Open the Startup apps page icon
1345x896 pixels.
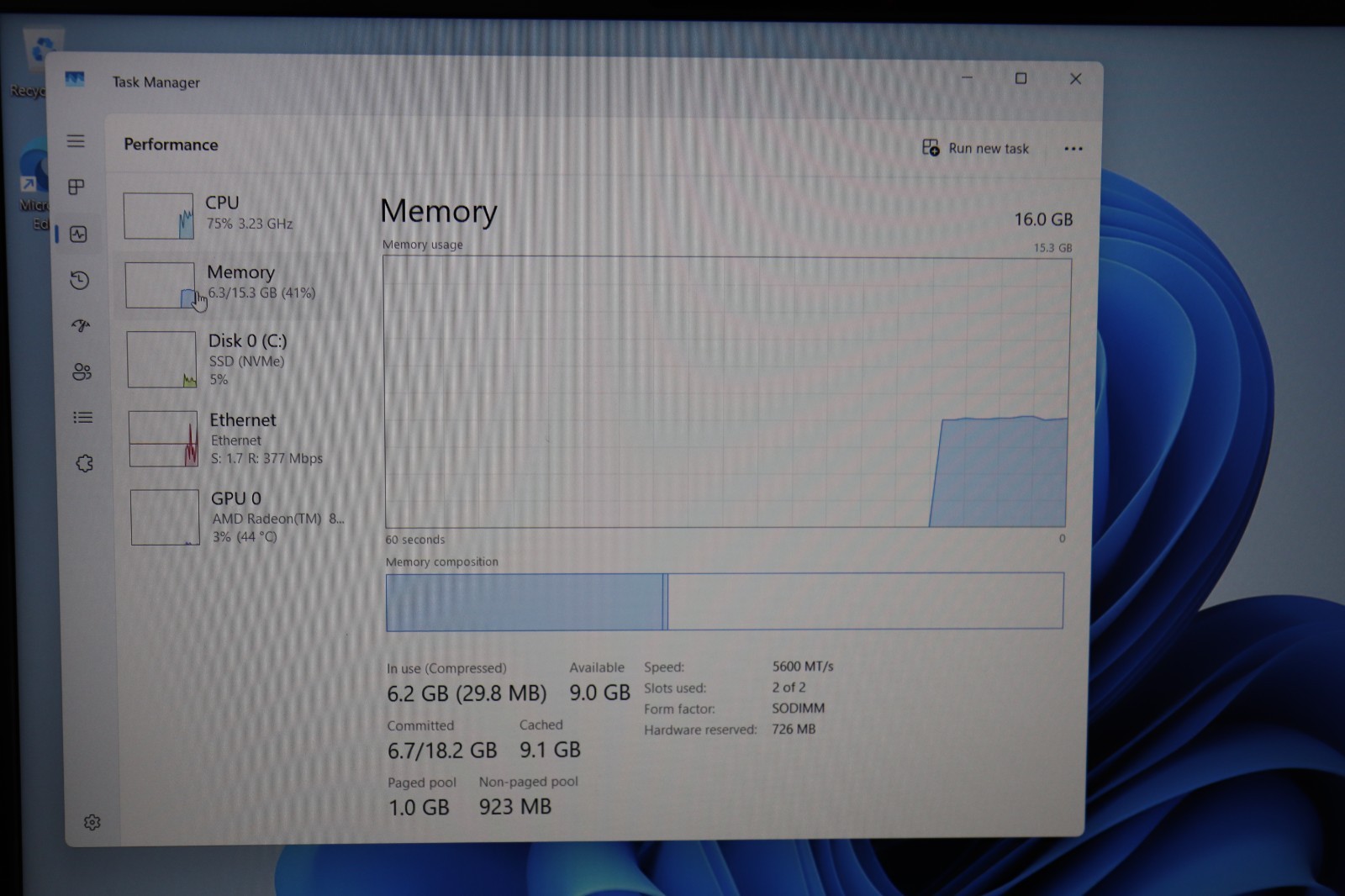pos(81,326)
